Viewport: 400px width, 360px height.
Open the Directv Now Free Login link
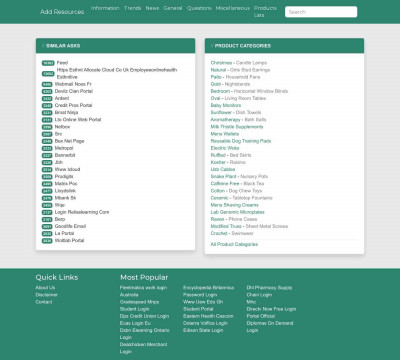click(271, 309)
